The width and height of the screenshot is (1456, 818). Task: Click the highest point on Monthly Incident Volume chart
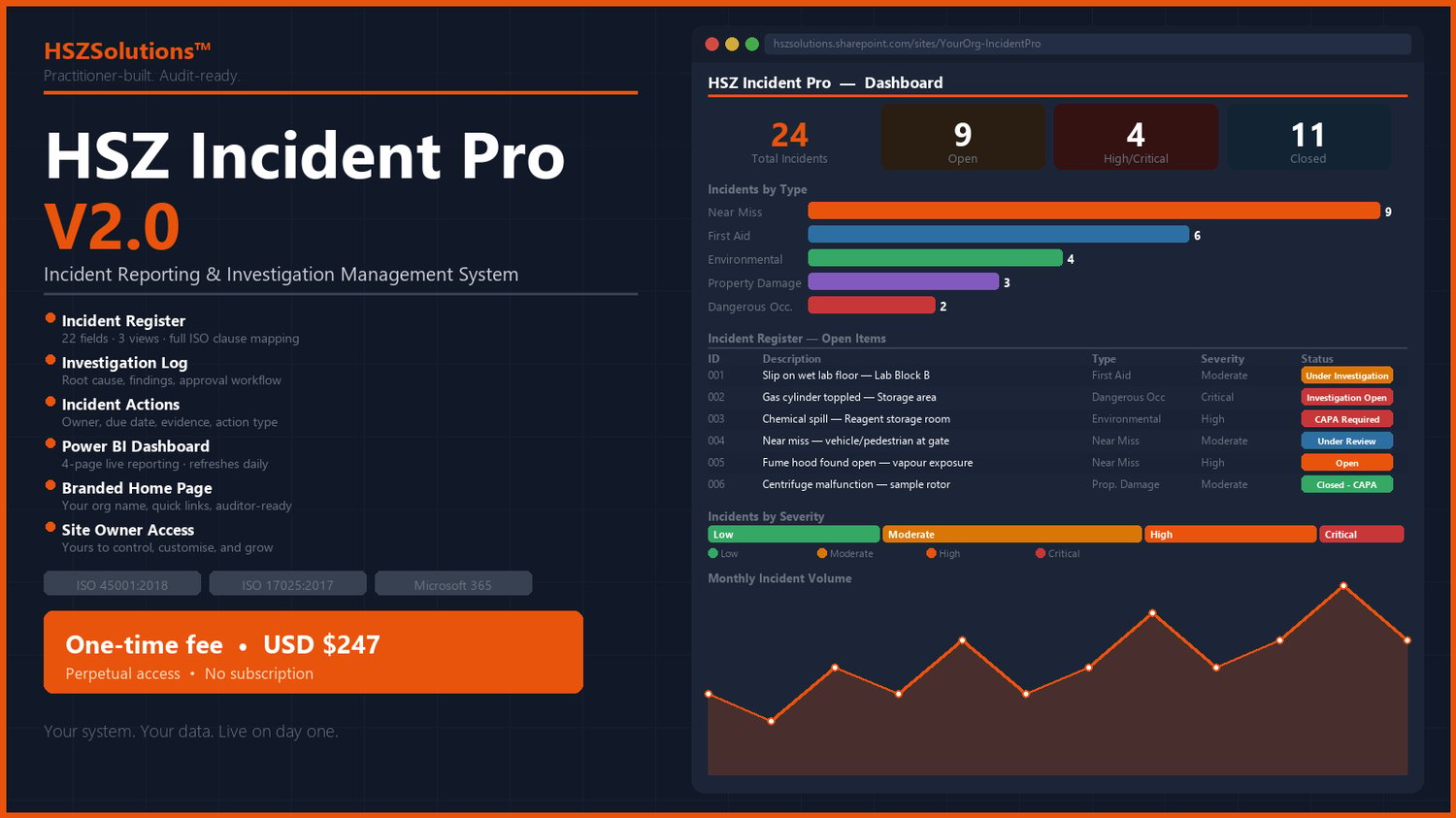click(x=1343, y=586)
